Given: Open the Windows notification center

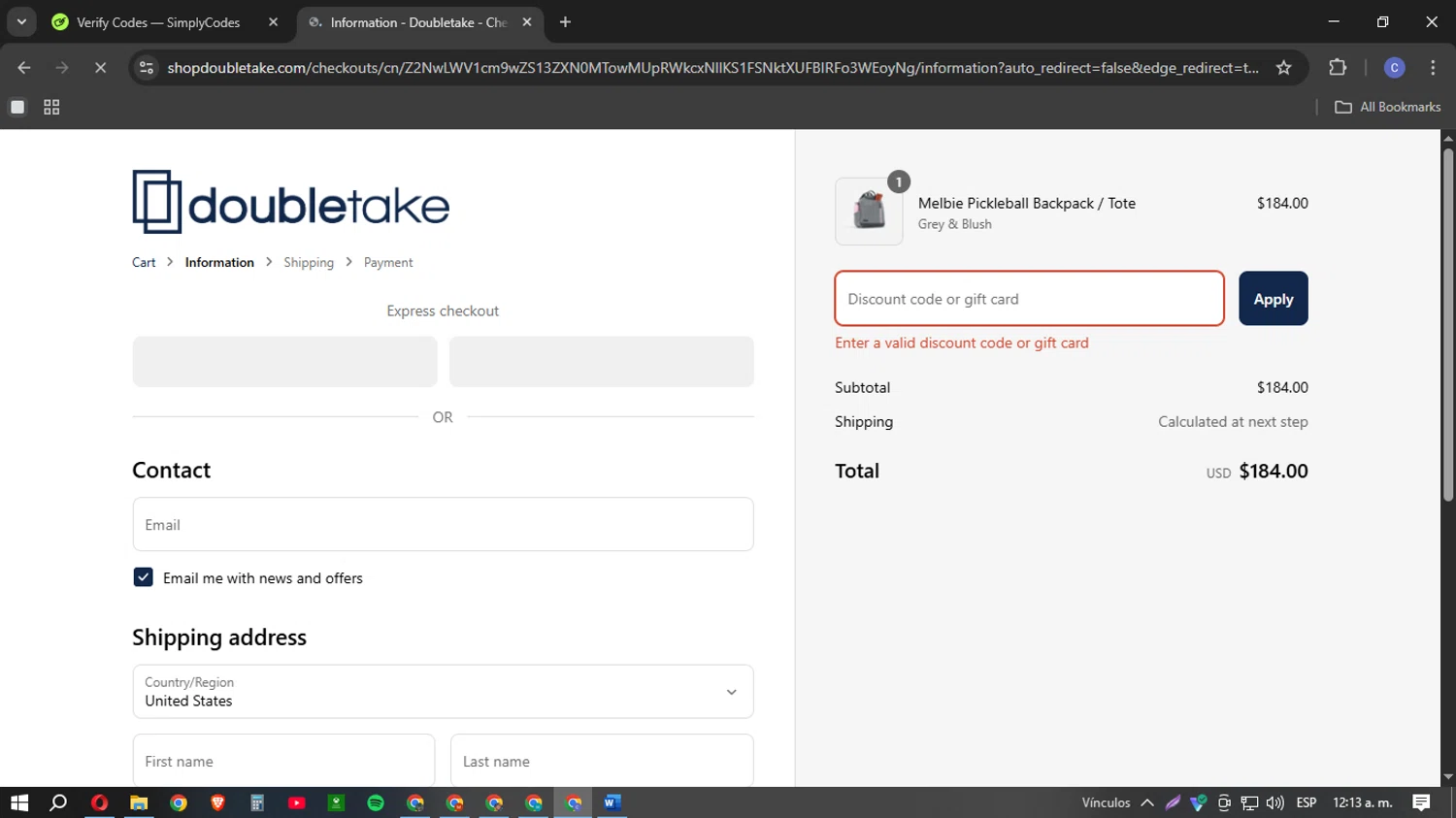Looking at the screenshot, I should (1422, 802).
